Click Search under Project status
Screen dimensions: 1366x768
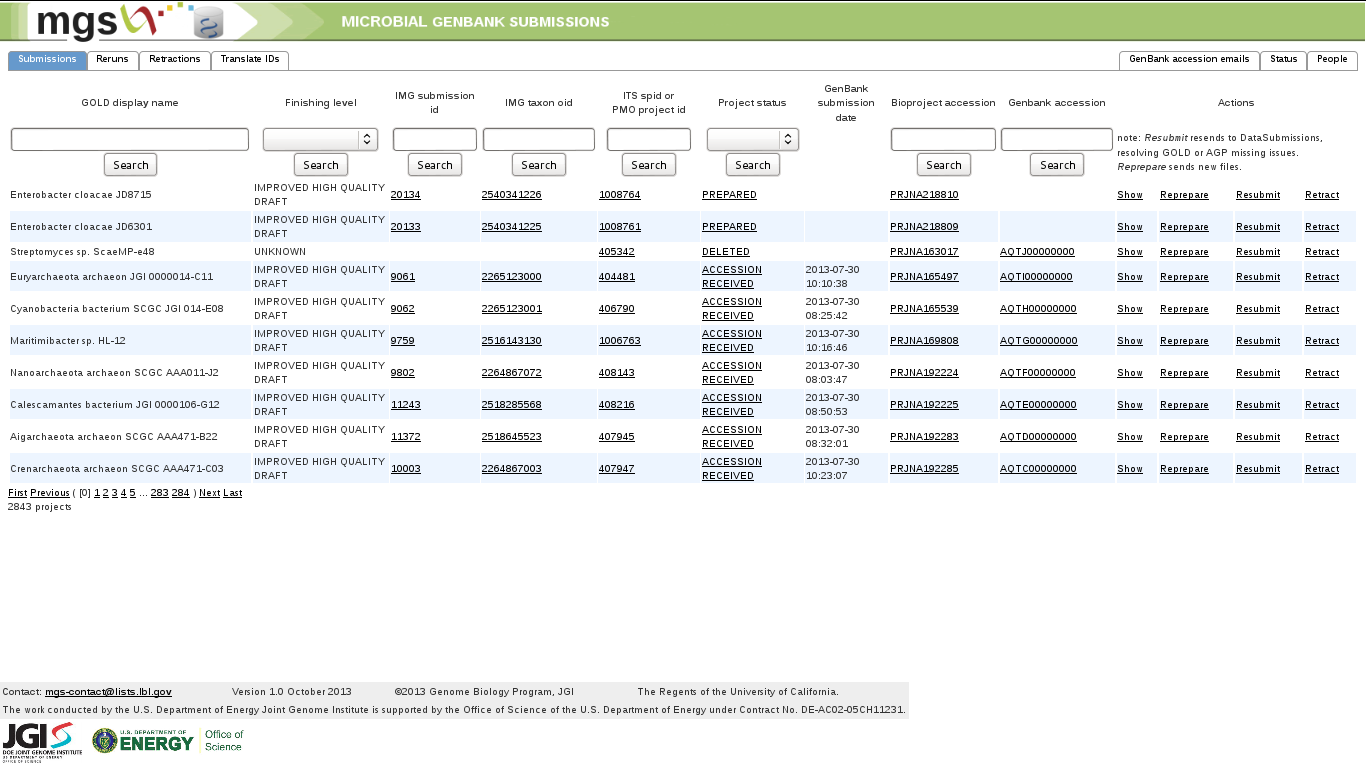[x=753, y=165]
